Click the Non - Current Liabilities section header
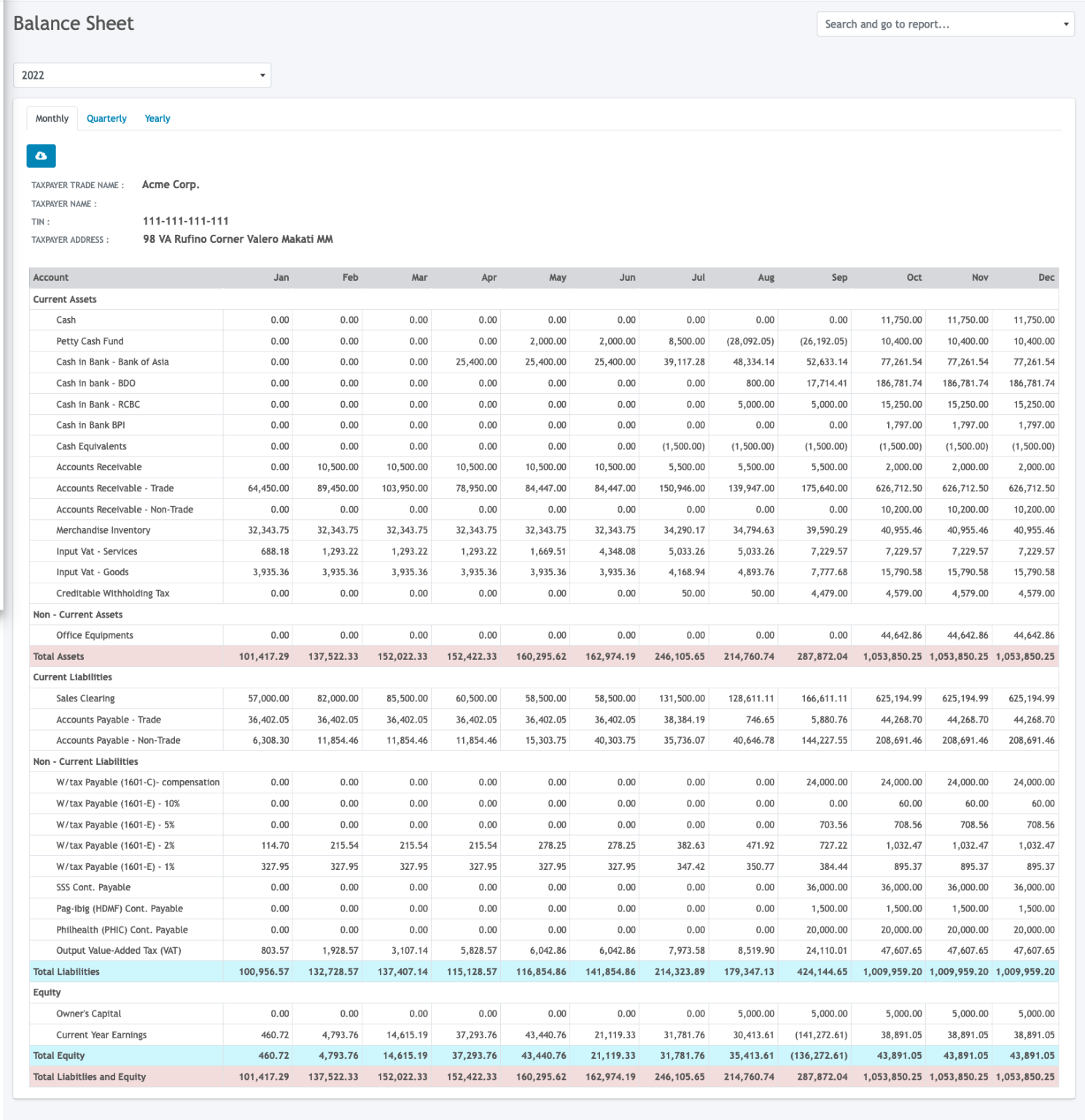 (85, 761)
